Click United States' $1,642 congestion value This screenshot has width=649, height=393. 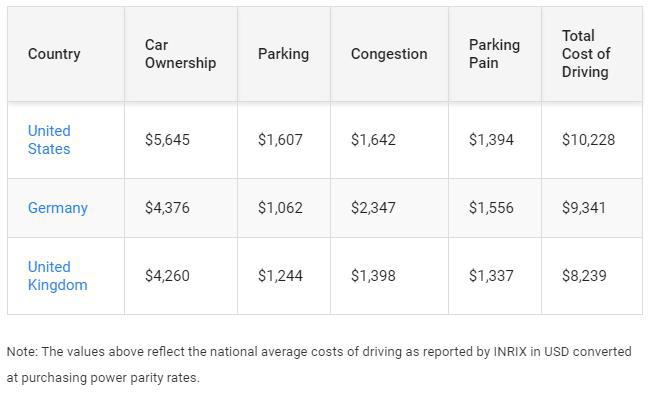[373, 140]
